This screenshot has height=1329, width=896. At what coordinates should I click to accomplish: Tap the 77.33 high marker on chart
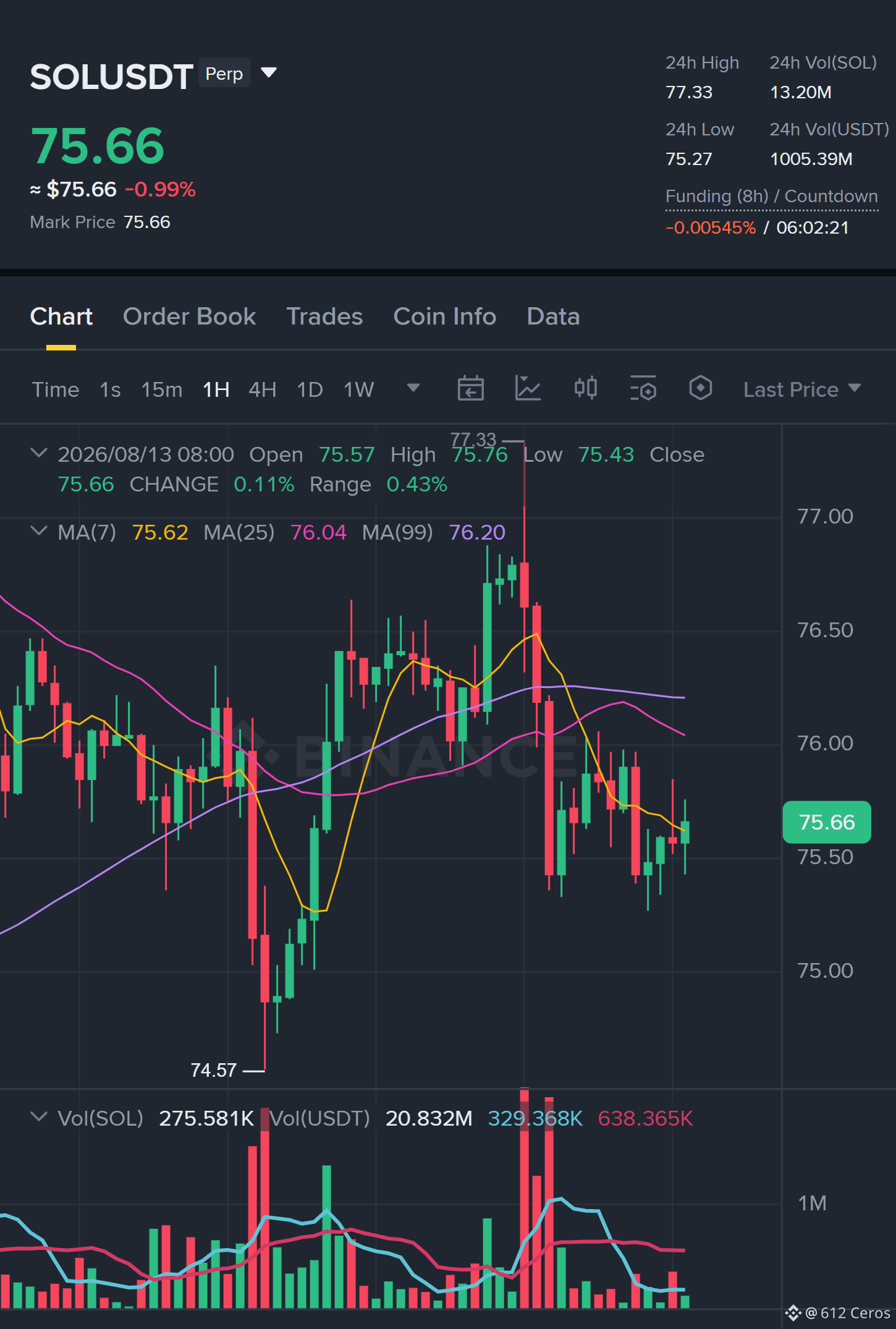(473, 439)
